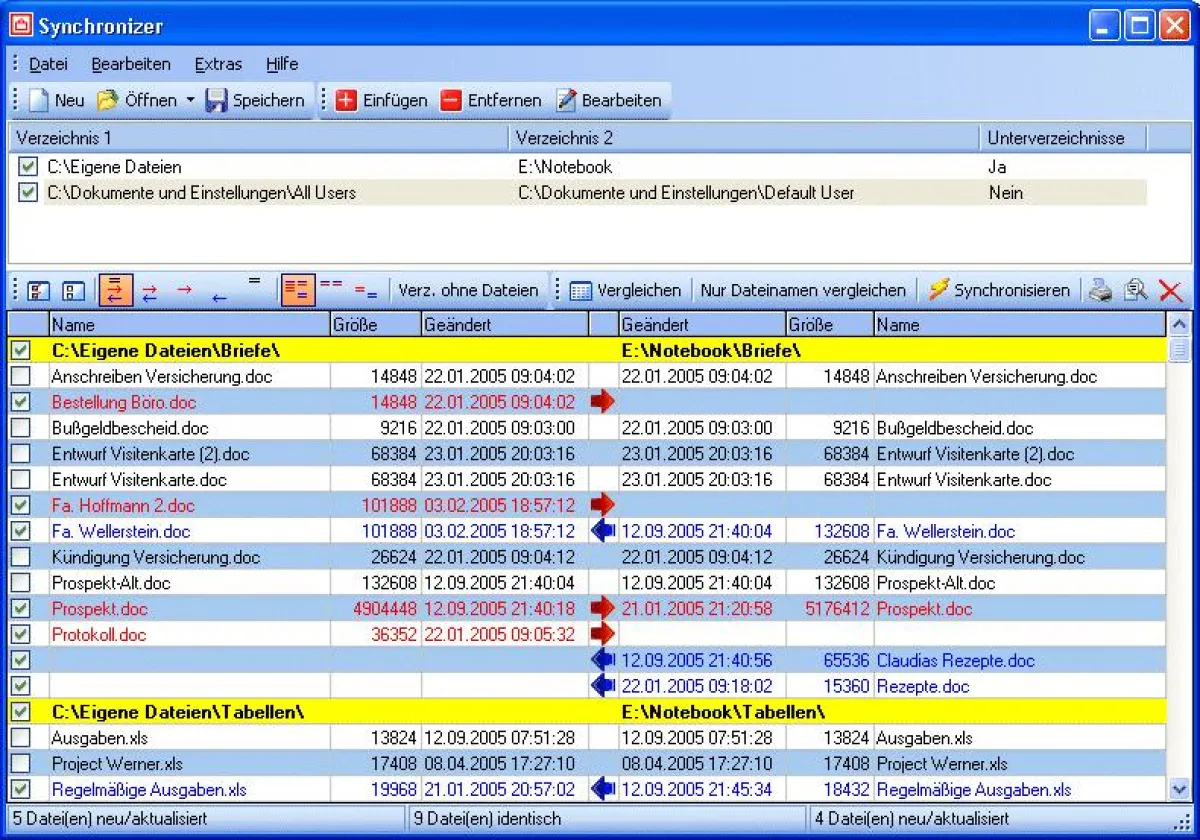
Task: Click Nur Dateinamen vergleichen
Action: tap(803, 290)
